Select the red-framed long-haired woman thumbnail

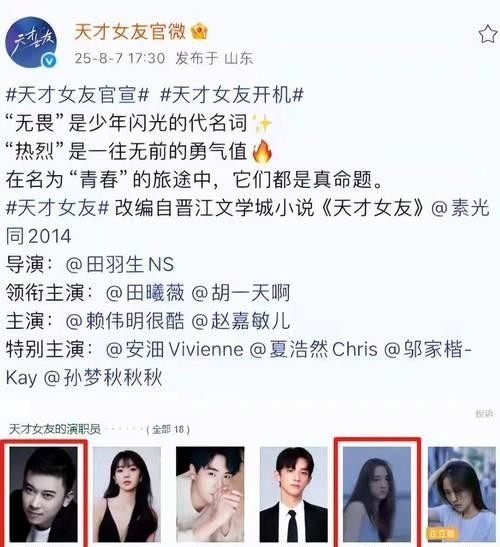(x=377, y=494)
